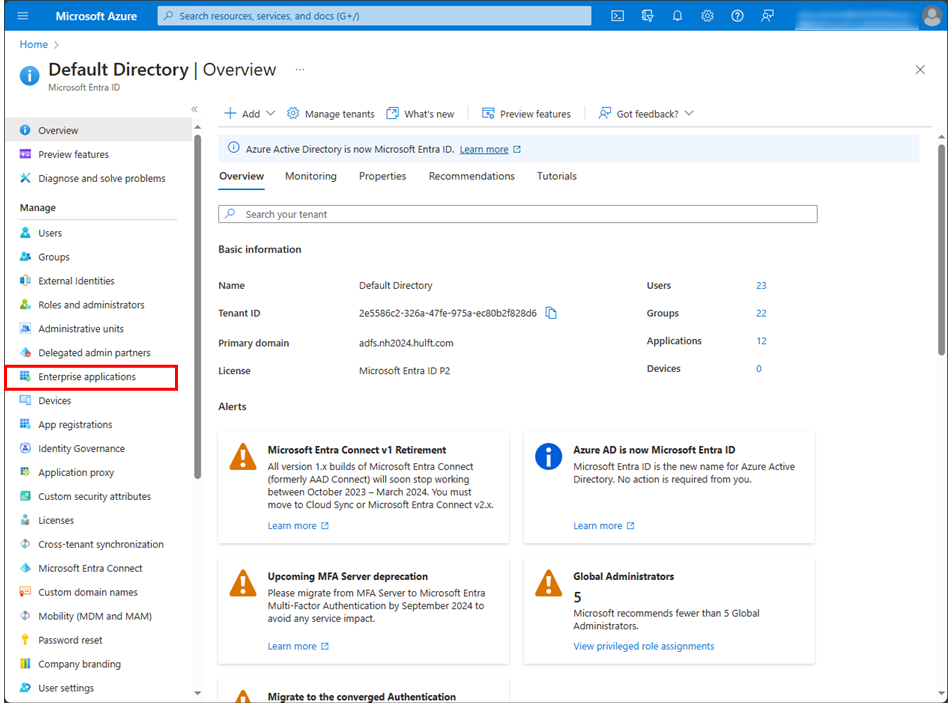Click the Application proxy icon

(25, 472)
